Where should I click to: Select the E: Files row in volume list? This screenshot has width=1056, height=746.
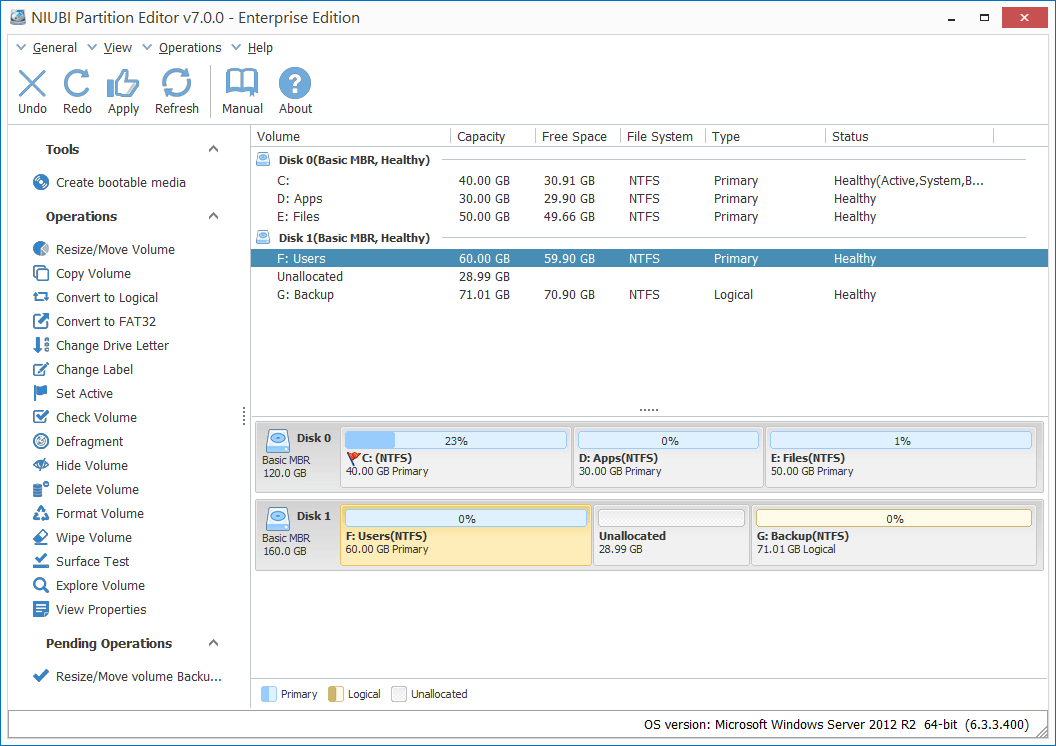(x=649, y=217)
